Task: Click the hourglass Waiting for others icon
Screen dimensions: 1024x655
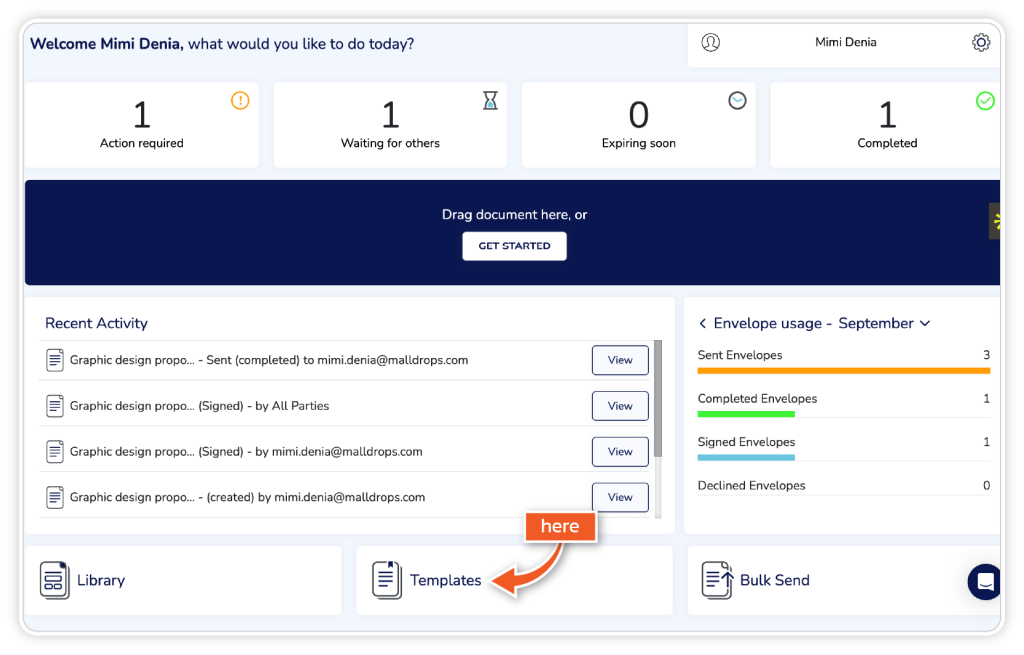Action: [x=490, y=100]
